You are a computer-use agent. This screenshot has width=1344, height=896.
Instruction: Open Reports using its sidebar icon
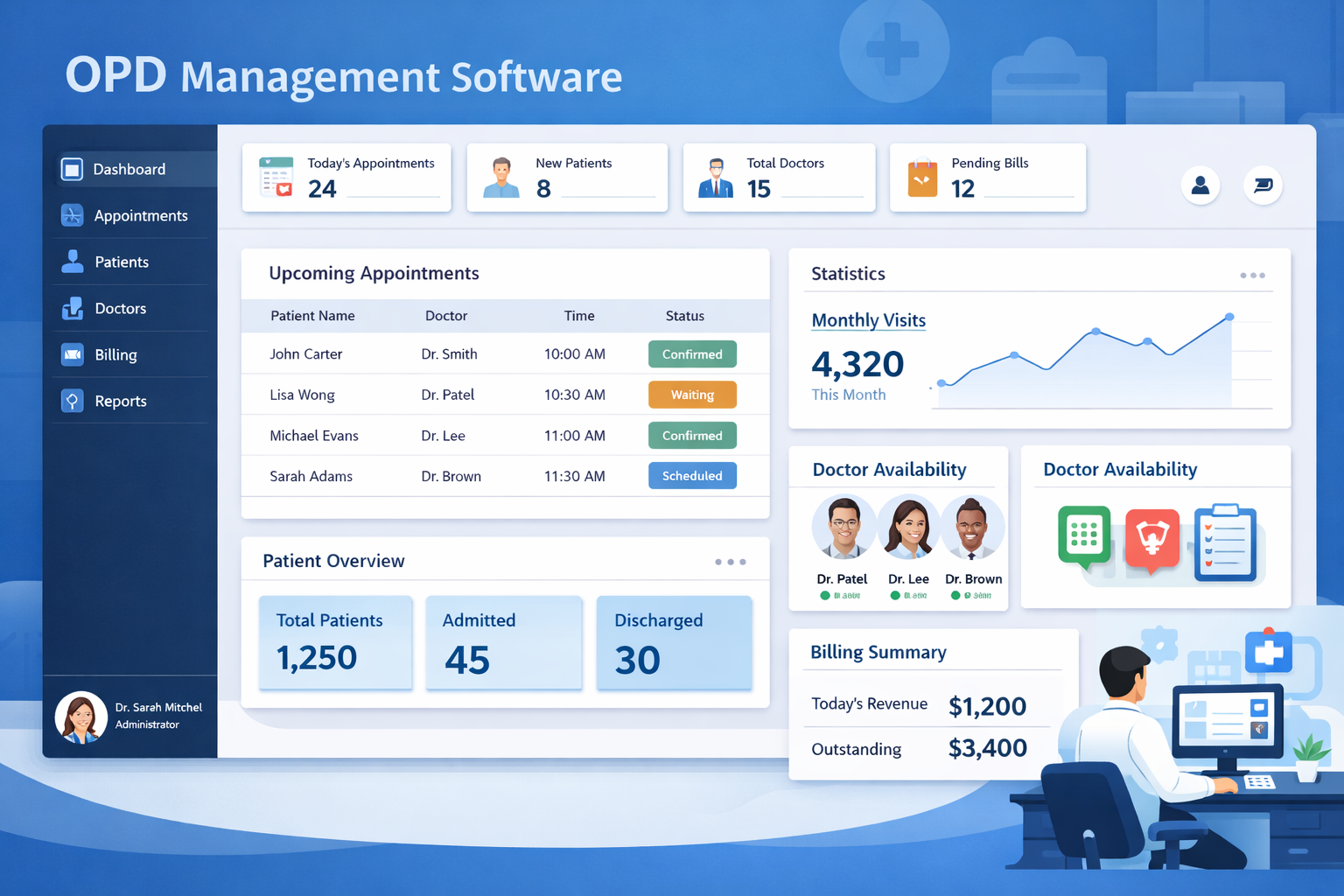tap(72, 401)
